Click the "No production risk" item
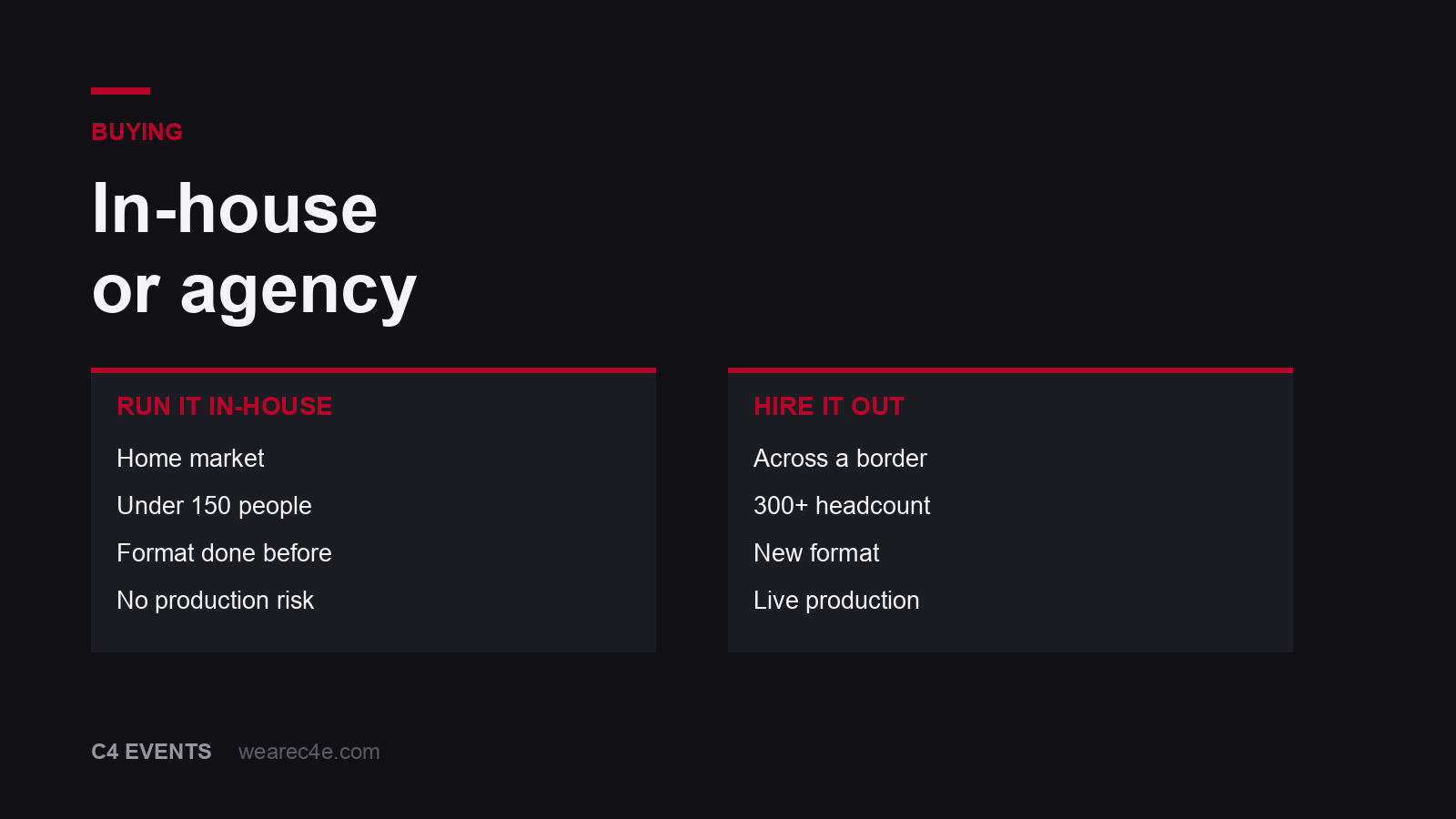Screen dimensions: 1456x819 [215, 601]
